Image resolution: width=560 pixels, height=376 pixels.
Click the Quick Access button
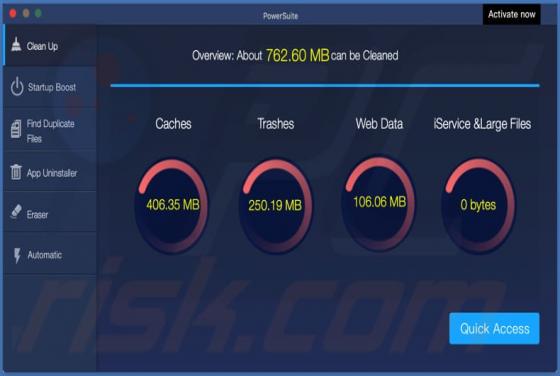coord(494,329)
